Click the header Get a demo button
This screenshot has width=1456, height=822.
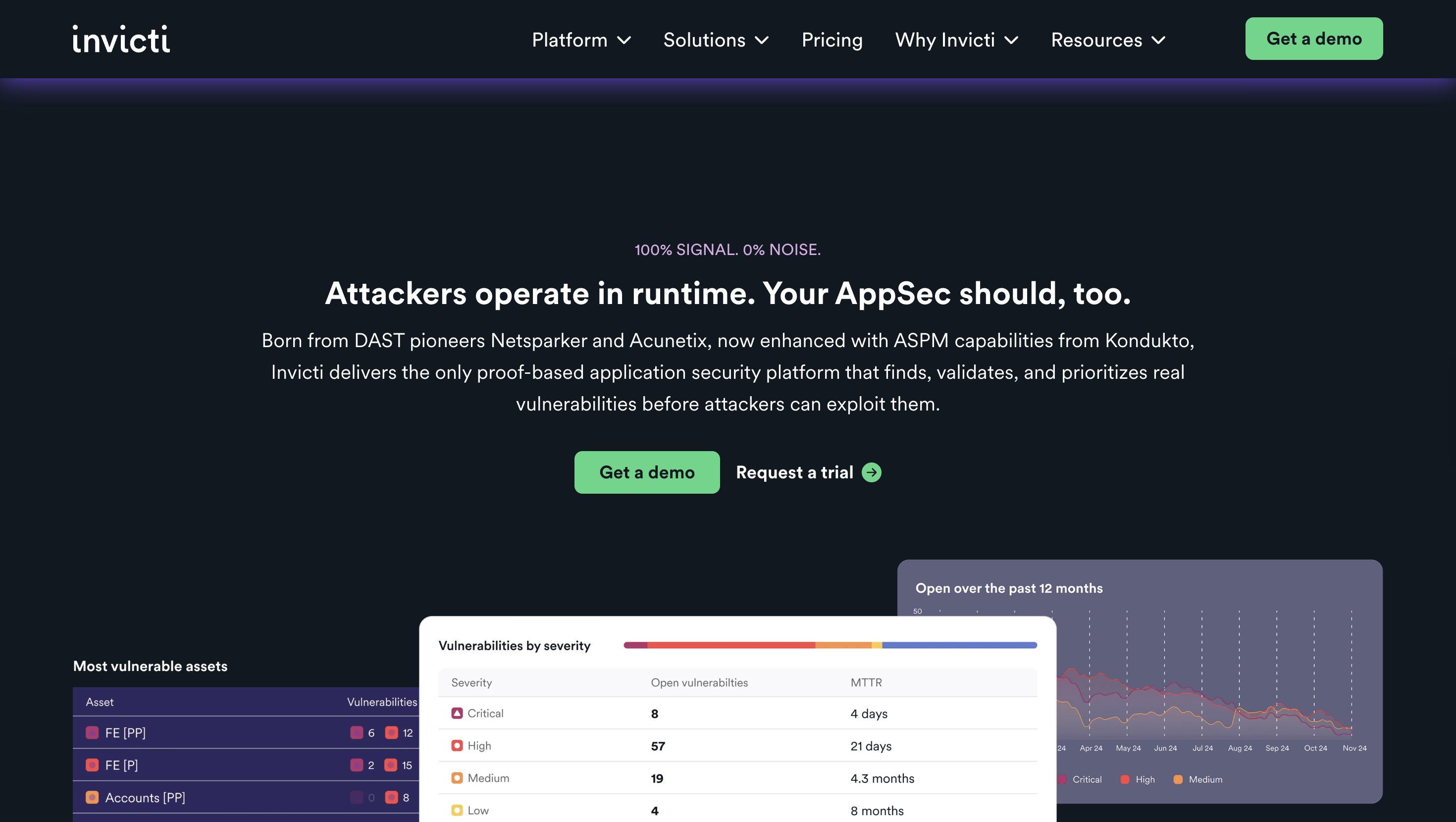(x=1314, y=39)
